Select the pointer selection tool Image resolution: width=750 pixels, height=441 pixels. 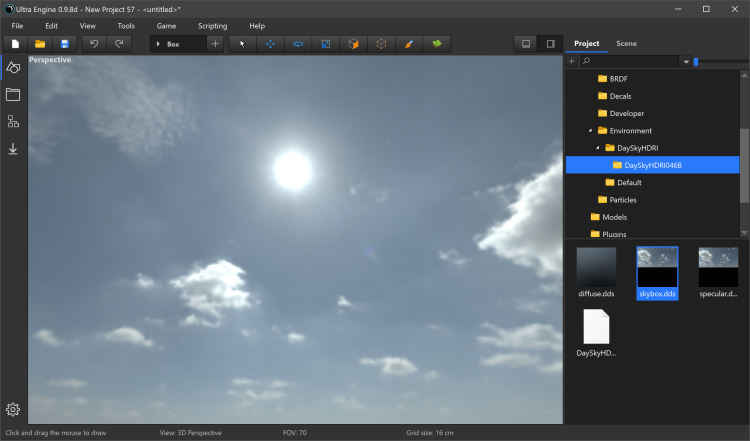point(243,44)
